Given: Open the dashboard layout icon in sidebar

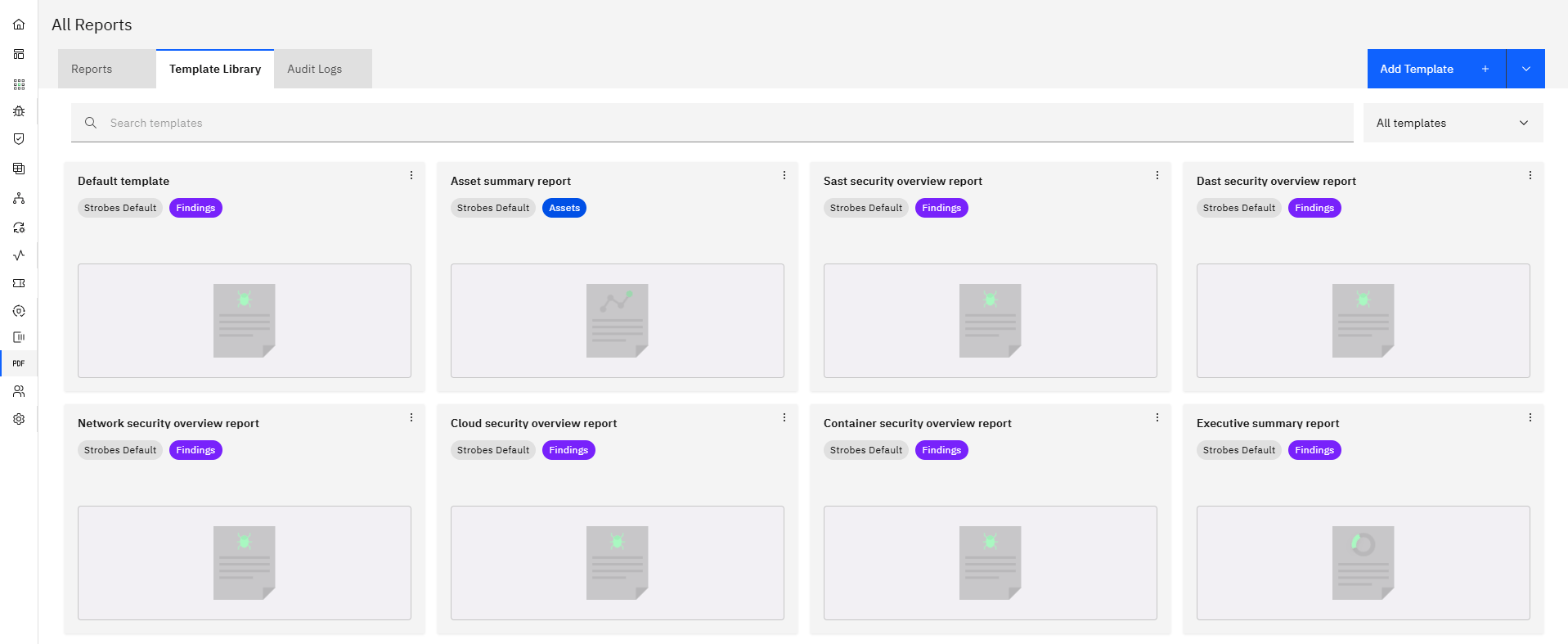Looking at the screenshot, I should coord(19,54).
